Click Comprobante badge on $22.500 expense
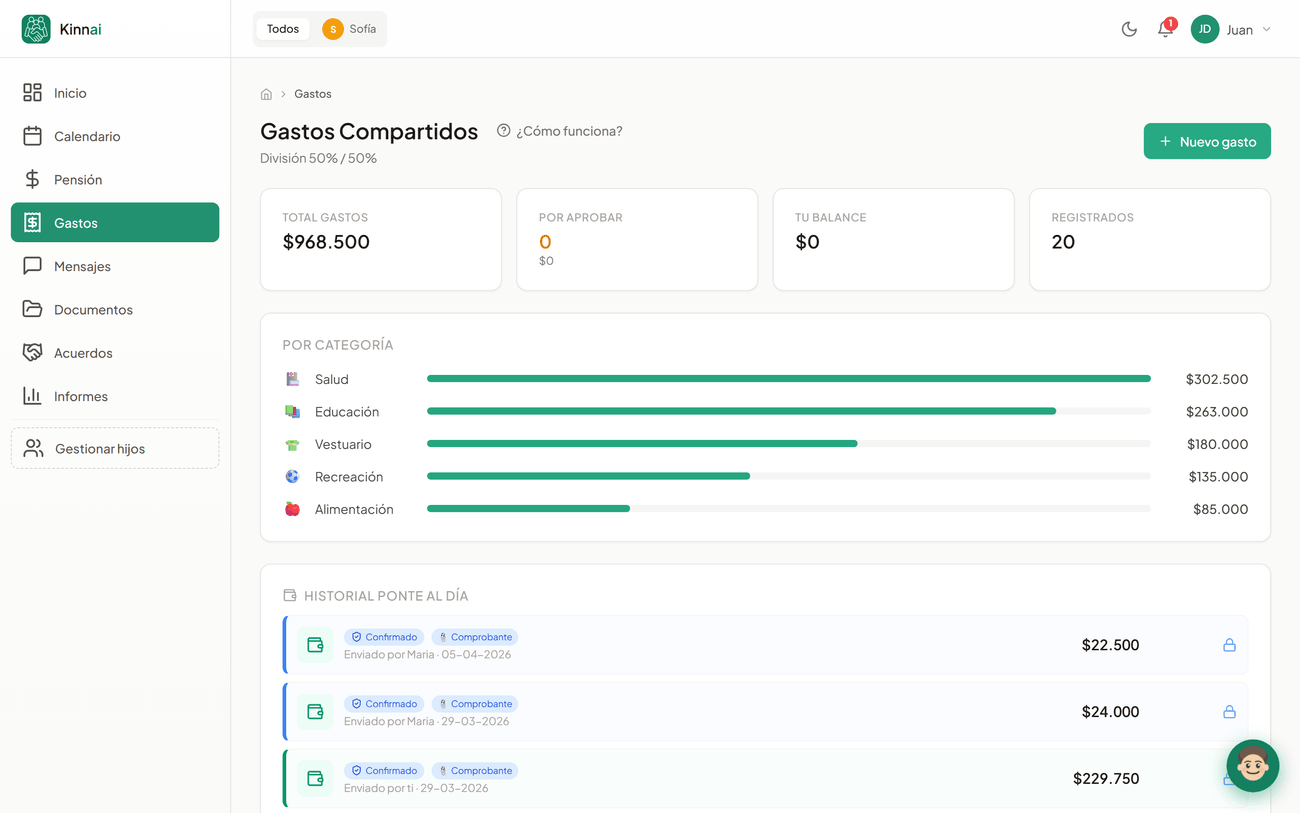The height and width of the screenshot is (813, 1300). click(x=475, y=637)
